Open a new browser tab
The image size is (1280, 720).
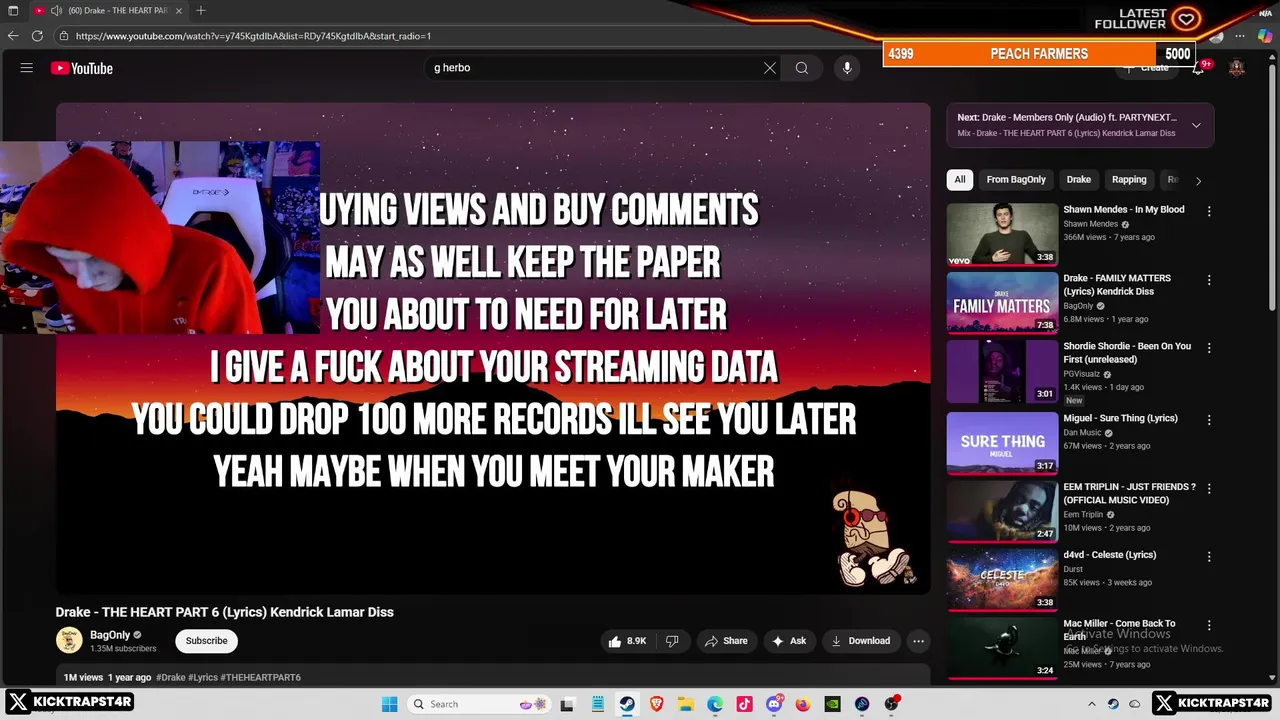201,11
